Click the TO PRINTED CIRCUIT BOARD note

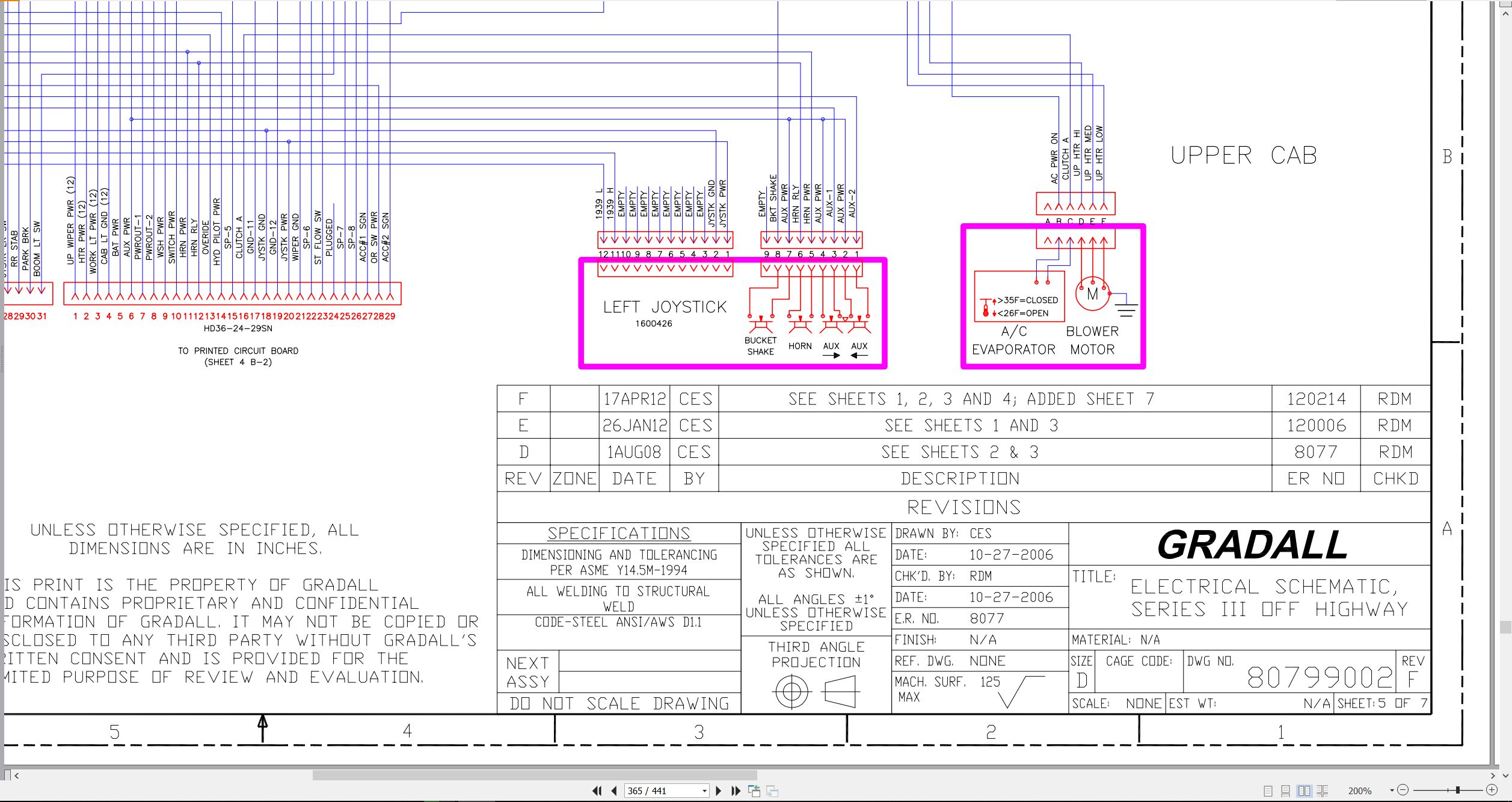point(238,356)
